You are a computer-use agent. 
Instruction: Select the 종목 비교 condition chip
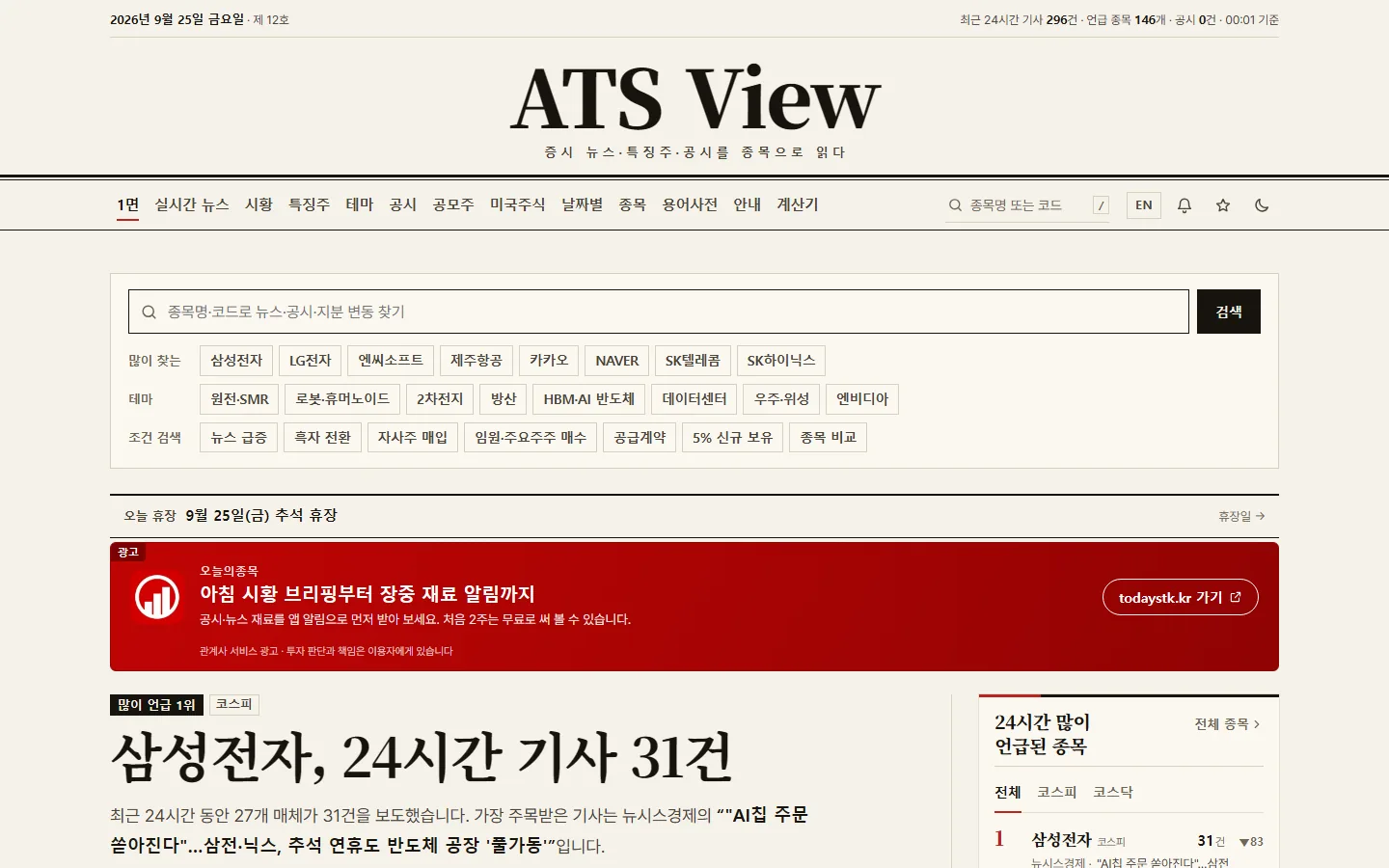[829, 438]
